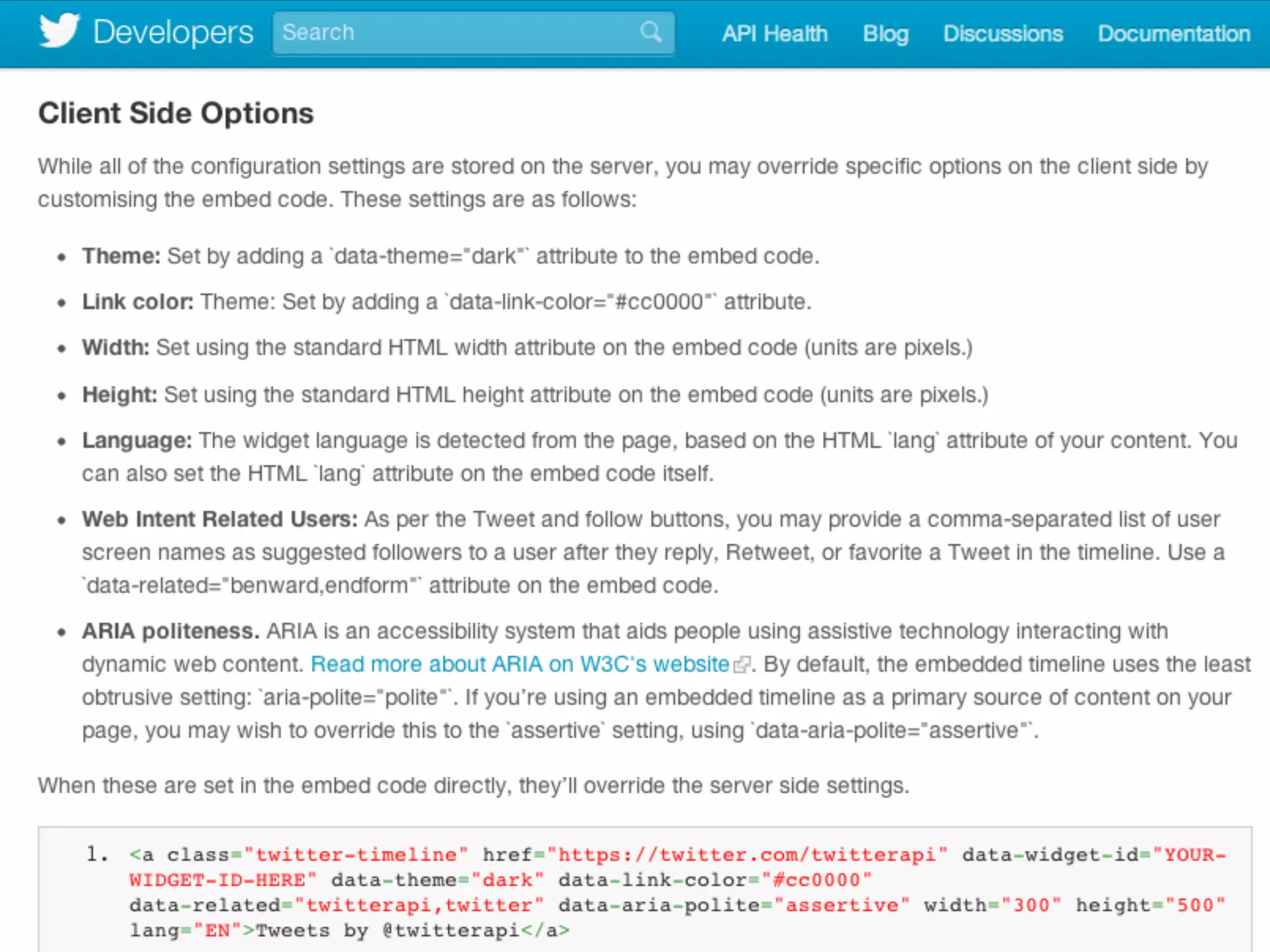
Task: Click Tweets by @twitterapi in code
Action: [x=388, y=931]
